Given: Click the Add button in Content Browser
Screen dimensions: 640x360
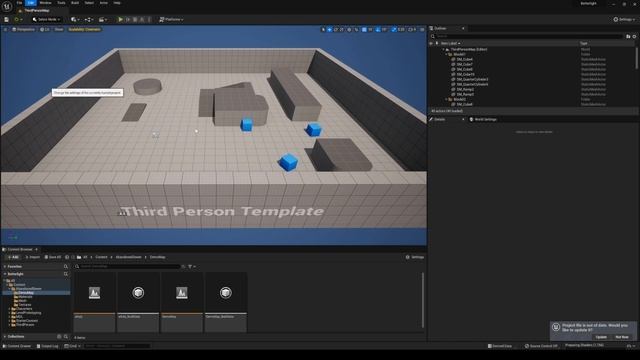Looking at the screenshot, I should coord(13,257).
